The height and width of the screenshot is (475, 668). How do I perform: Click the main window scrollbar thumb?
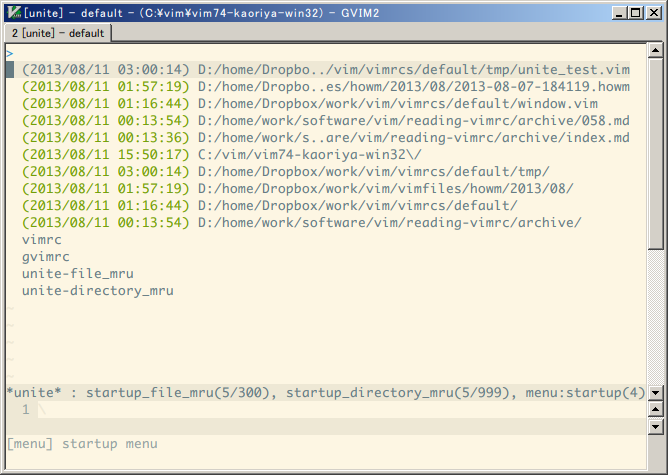pyautogui.click(x=655, y=154)
